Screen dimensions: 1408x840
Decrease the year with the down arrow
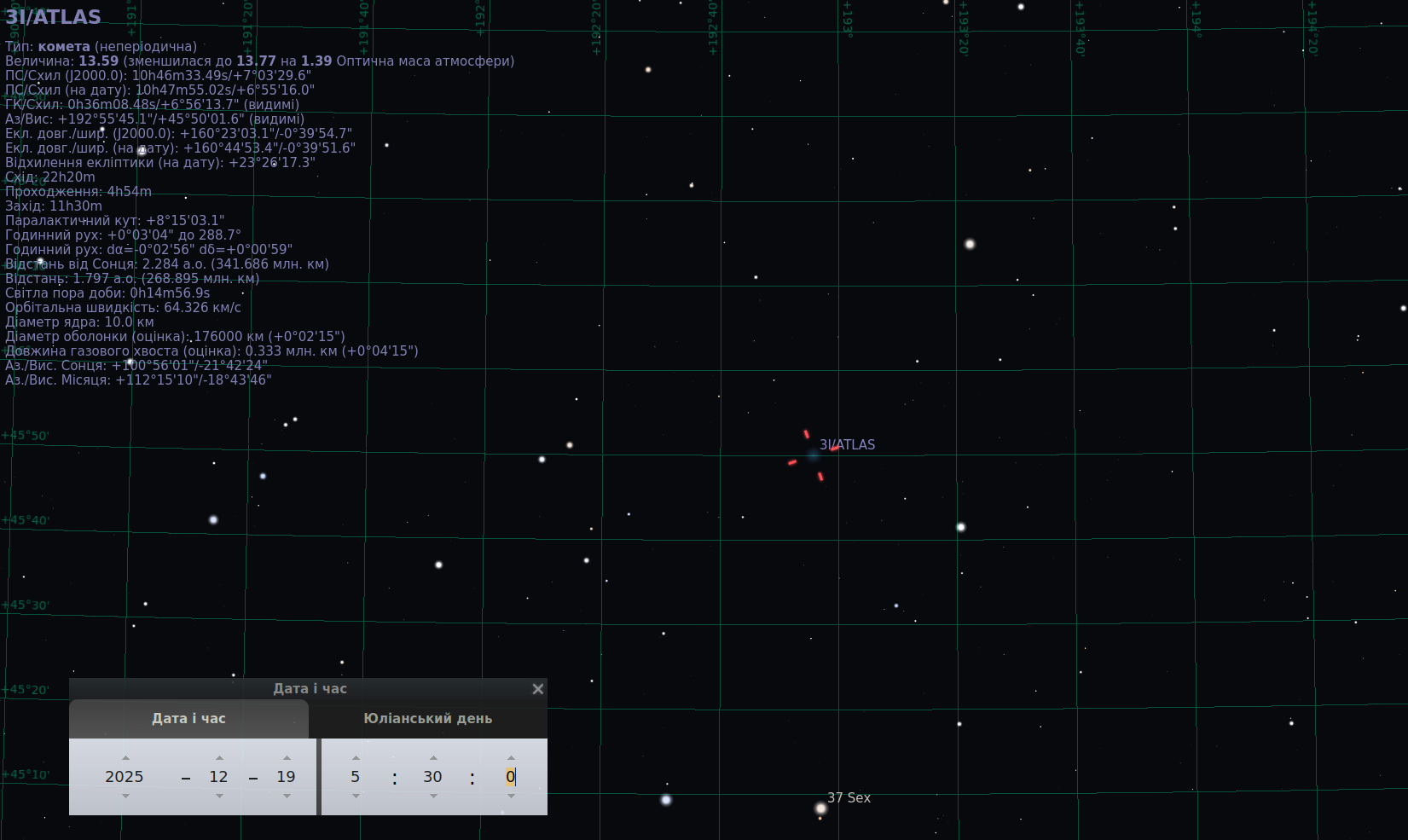(x=125, y=796)
